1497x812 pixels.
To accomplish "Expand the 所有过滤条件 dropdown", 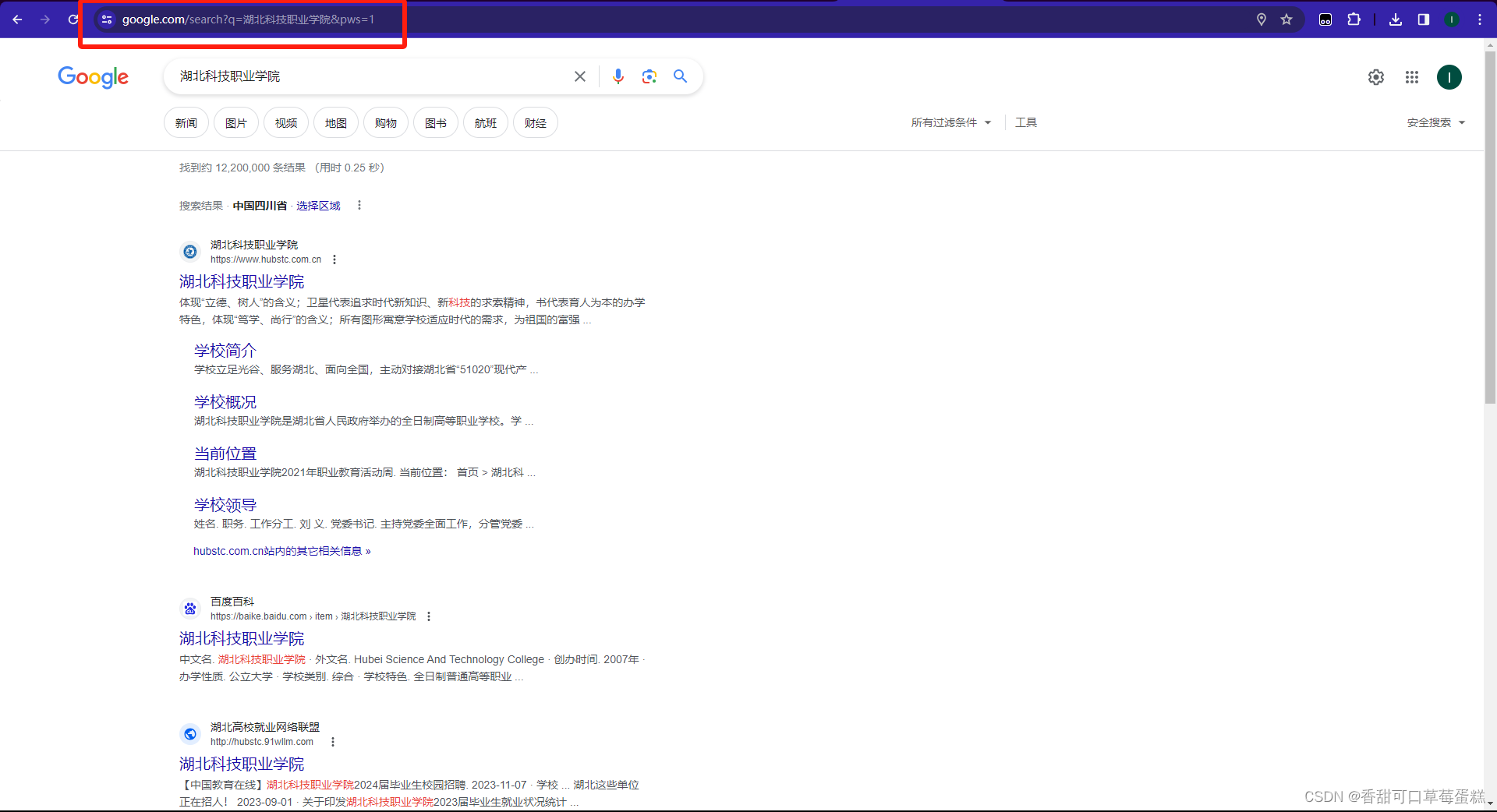I will (951, 122).
